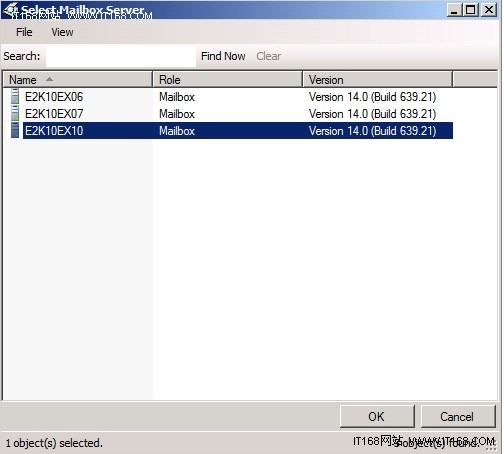Select the E2K10EX10 server name
Screen dimensions: 504x454
54,131
